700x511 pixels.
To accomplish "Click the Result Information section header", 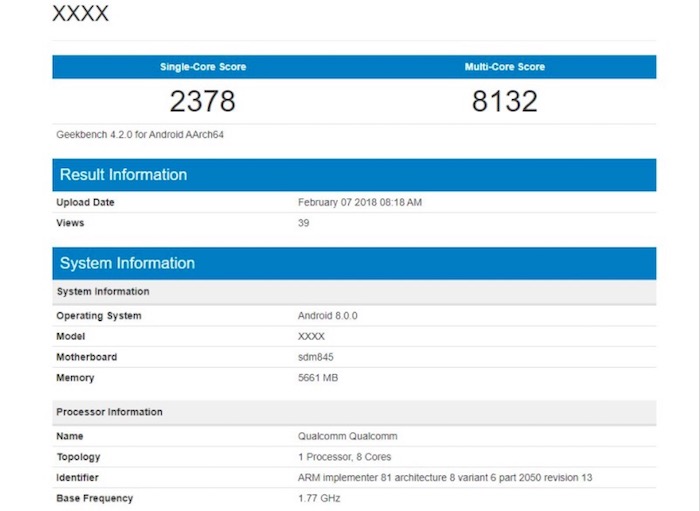I will (354, 175).
